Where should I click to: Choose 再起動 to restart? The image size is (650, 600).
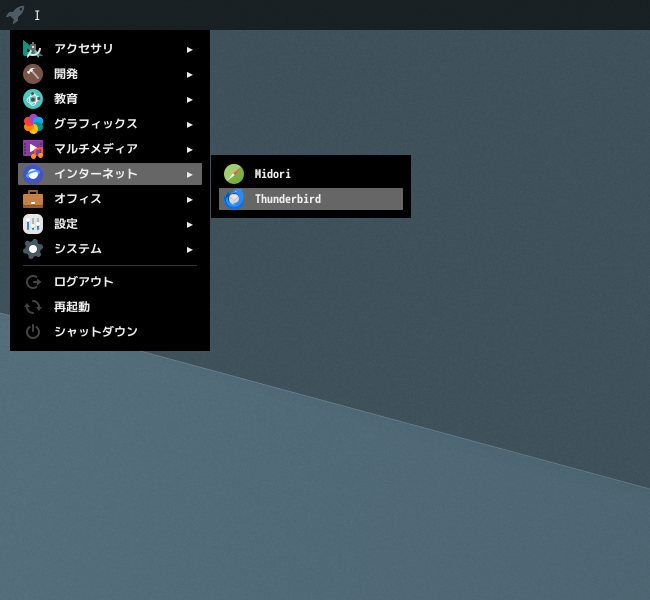click(110, 307)
